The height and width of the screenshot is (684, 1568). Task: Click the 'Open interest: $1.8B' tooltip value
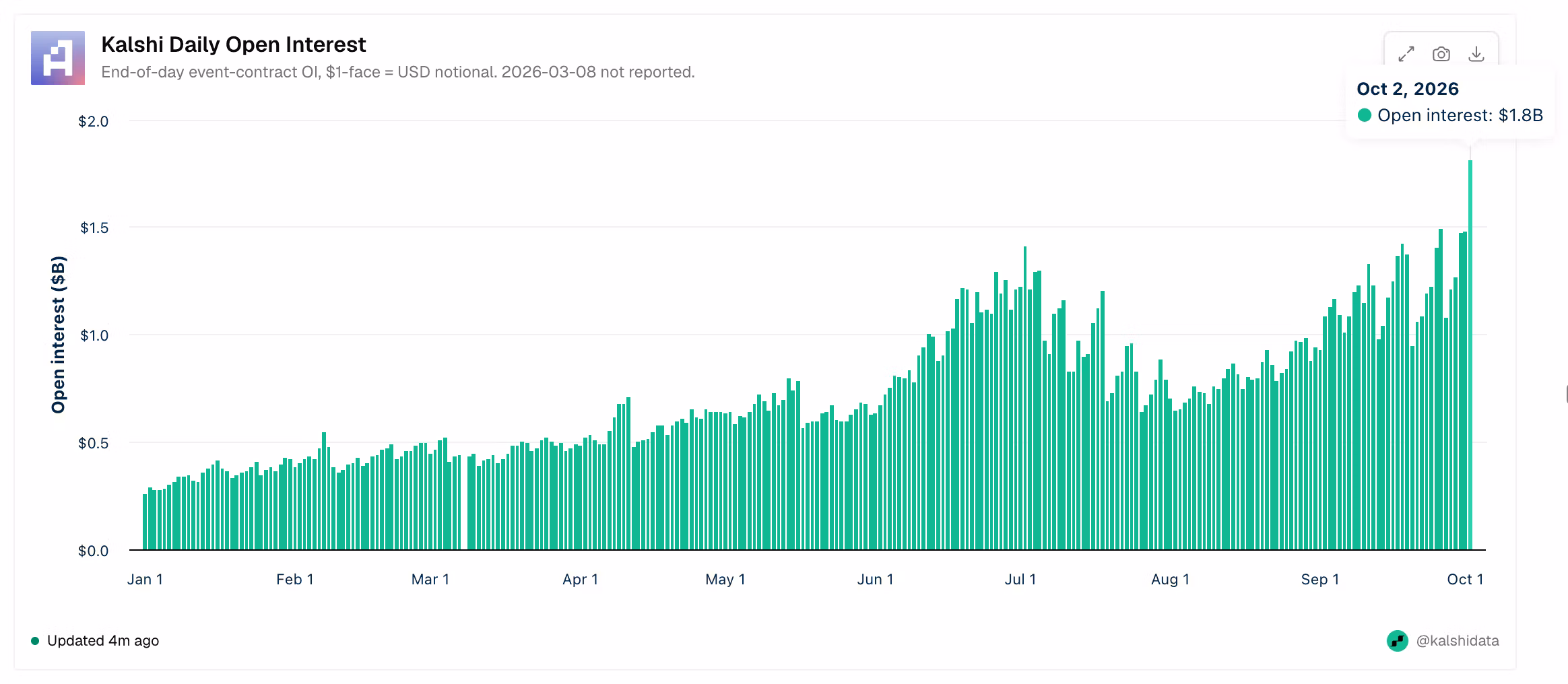pos(1460,115)
